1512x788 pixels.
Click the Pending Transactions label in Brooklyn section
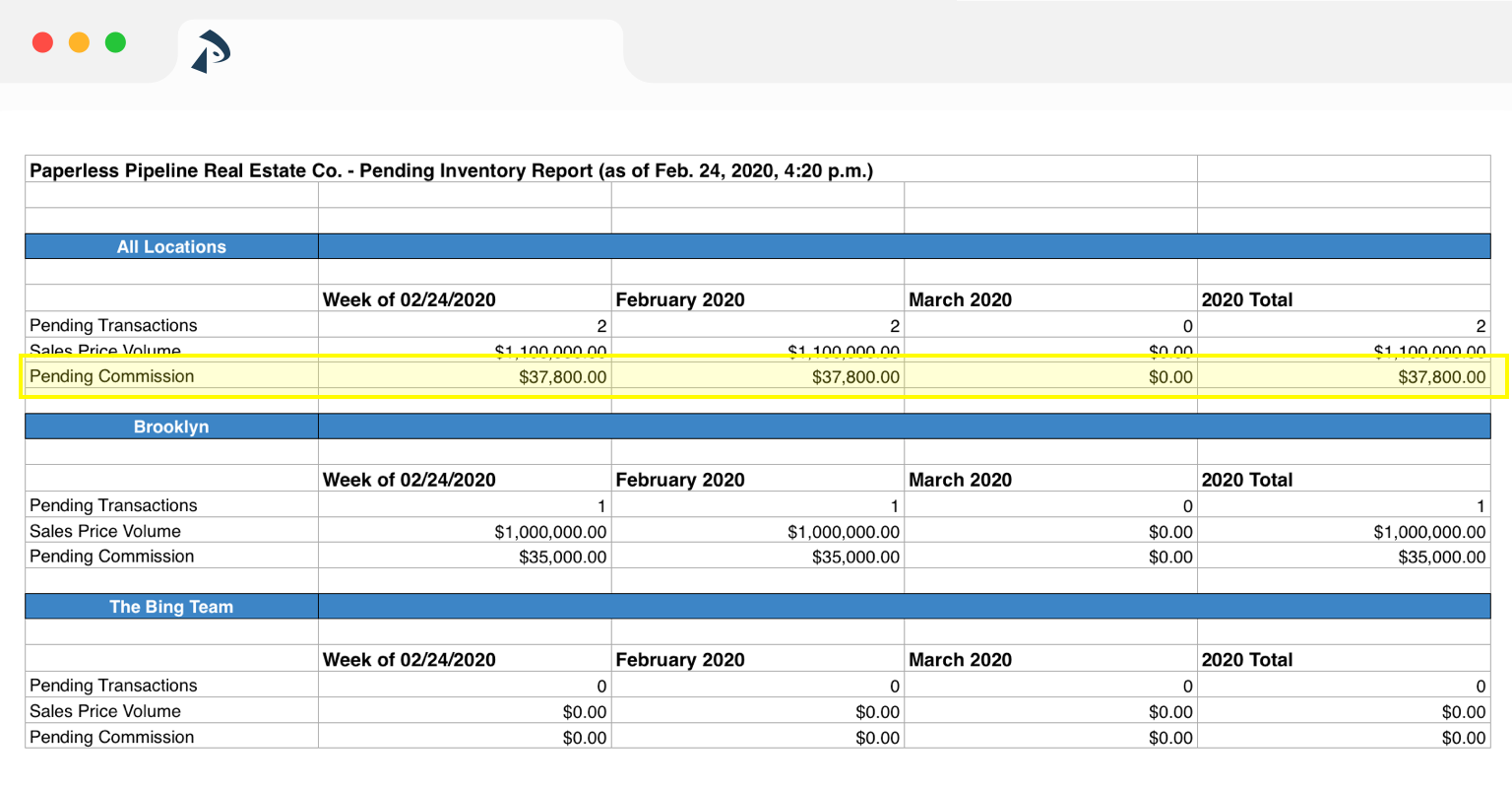[112, 505]
